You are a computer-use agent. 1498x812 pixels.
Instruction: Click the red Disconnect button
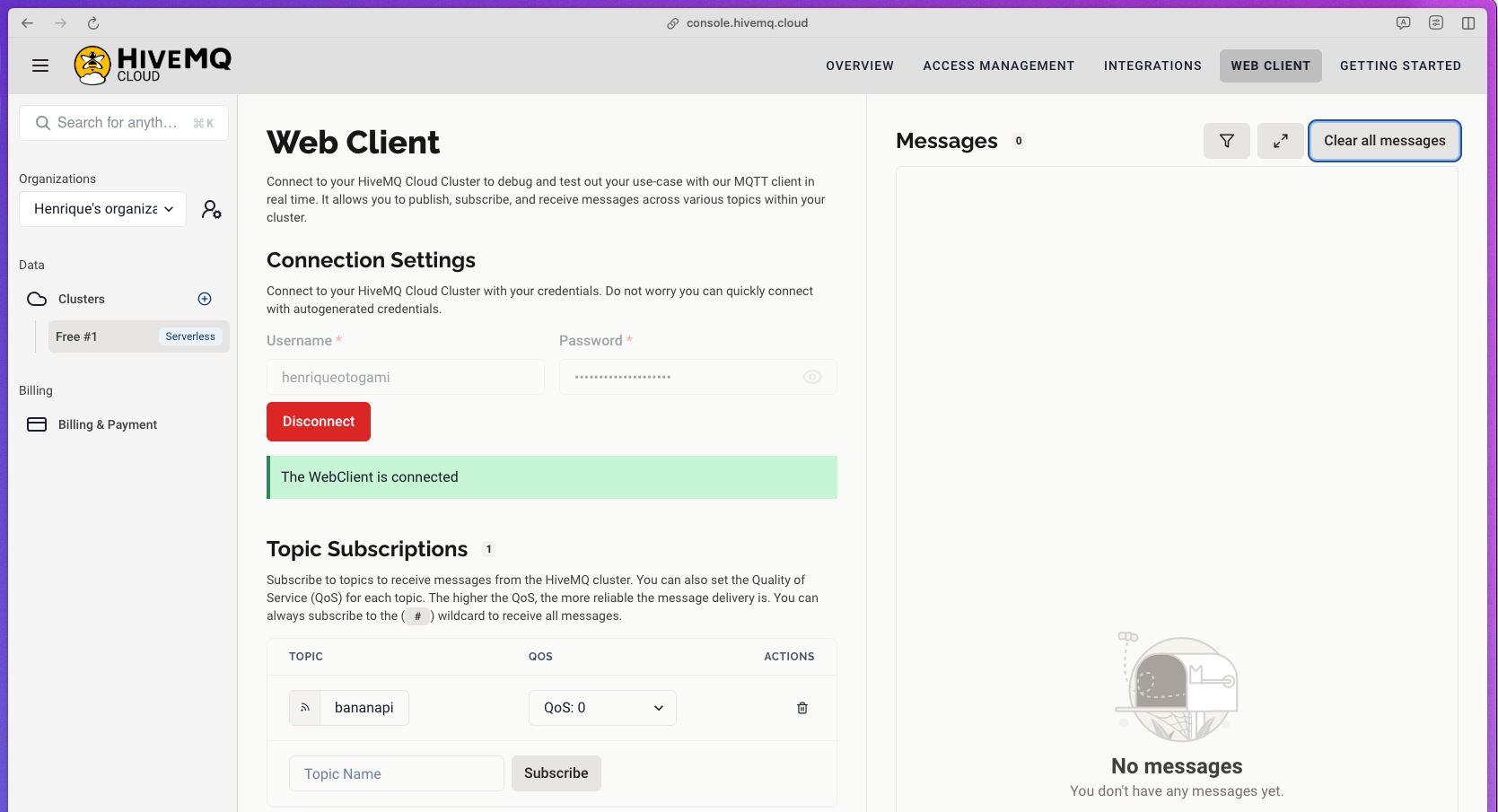[319, 422]
